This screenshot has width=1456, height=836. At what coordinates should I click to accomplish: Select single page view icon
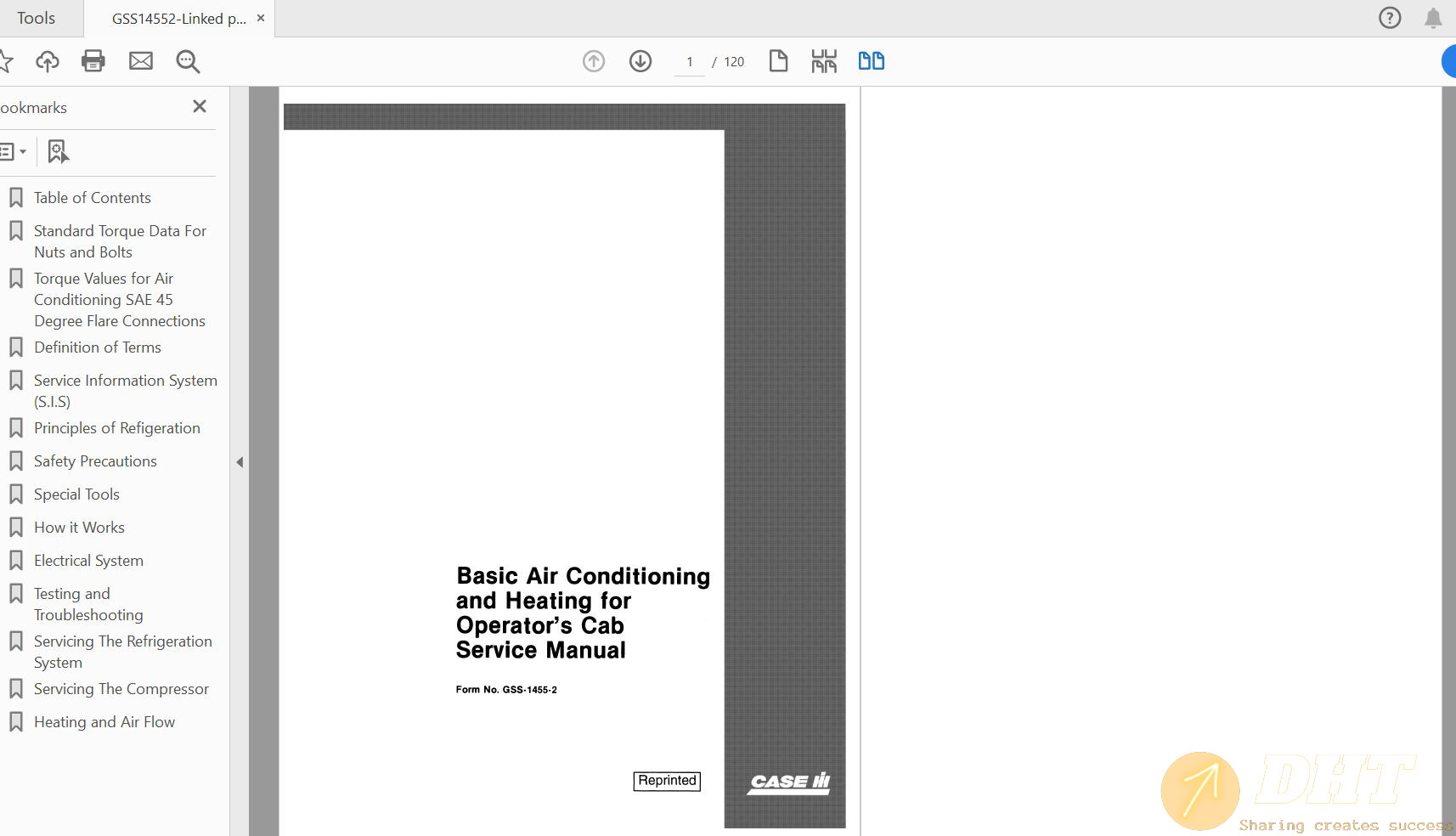click(x=778, y=61)
